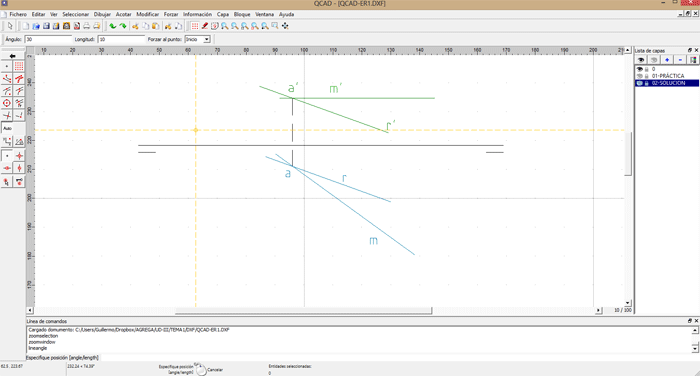Image resolution: width=700 pixels, height=376 pixels.
Task: Click the Ángulo input field
Action: pos(48,39)
